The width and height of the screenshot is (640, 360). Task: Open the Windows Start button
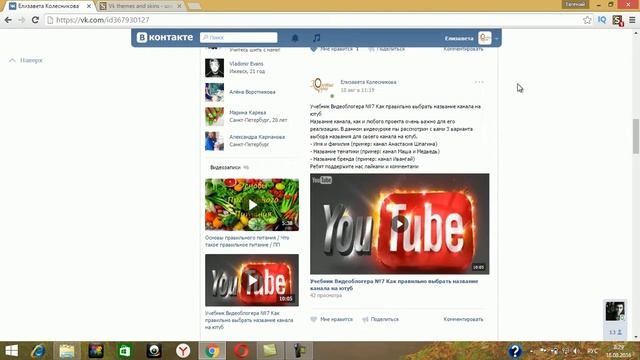pos(11,351)
